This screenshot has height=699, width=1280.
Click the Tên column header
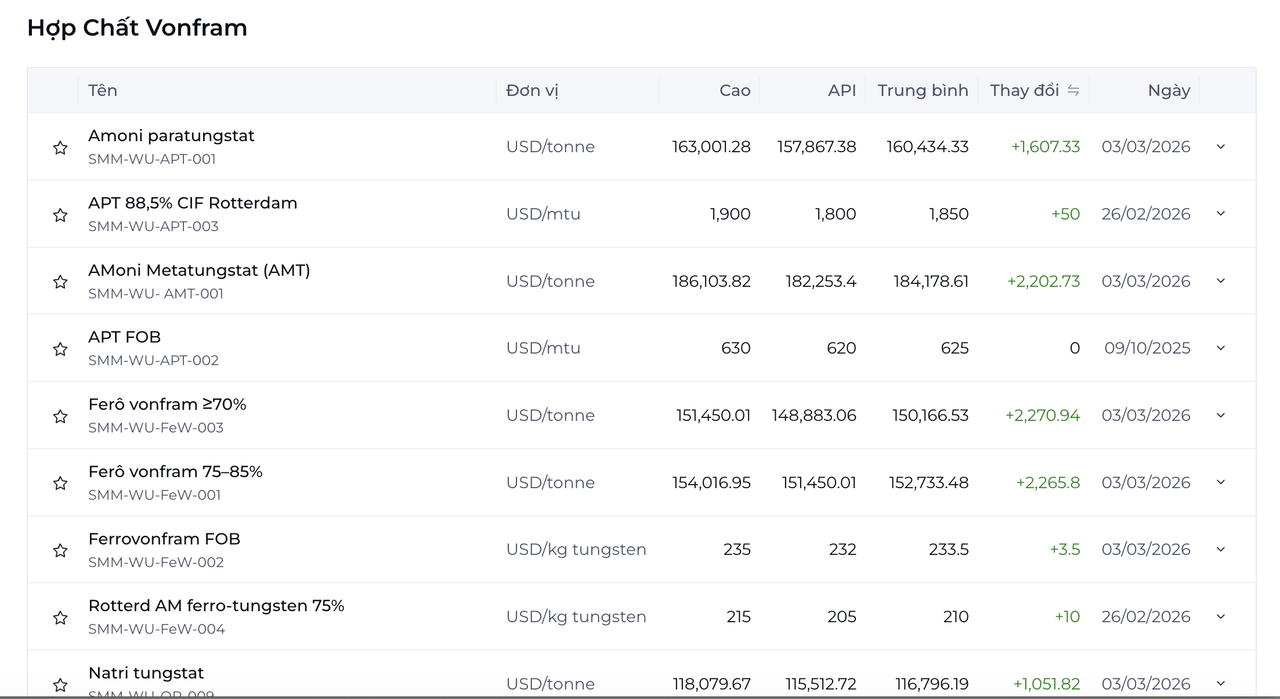click(103, 90)
